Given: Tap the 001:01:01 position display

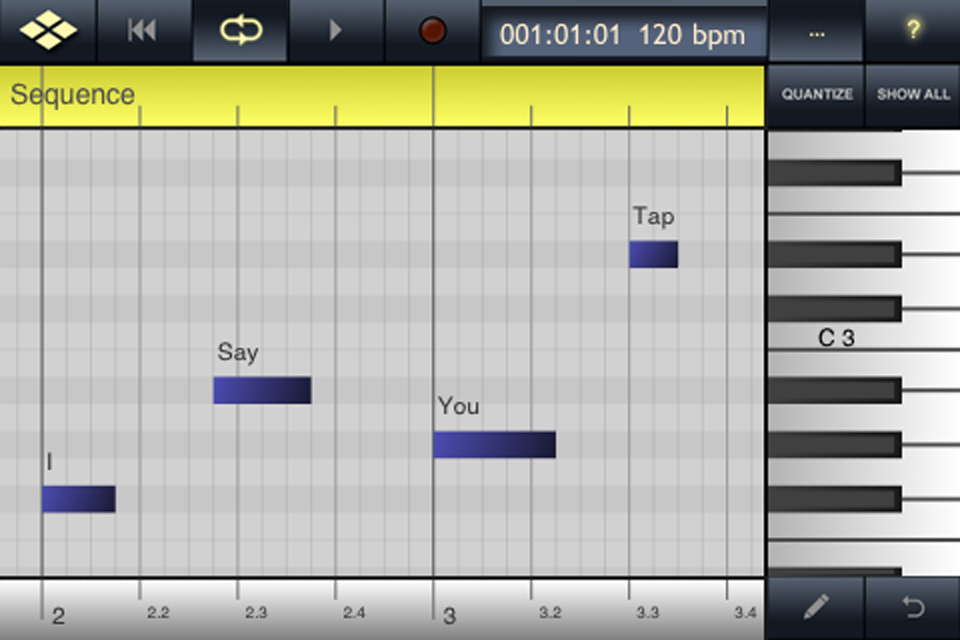Looking at the screenshot, I should click(x=560, y=35).
